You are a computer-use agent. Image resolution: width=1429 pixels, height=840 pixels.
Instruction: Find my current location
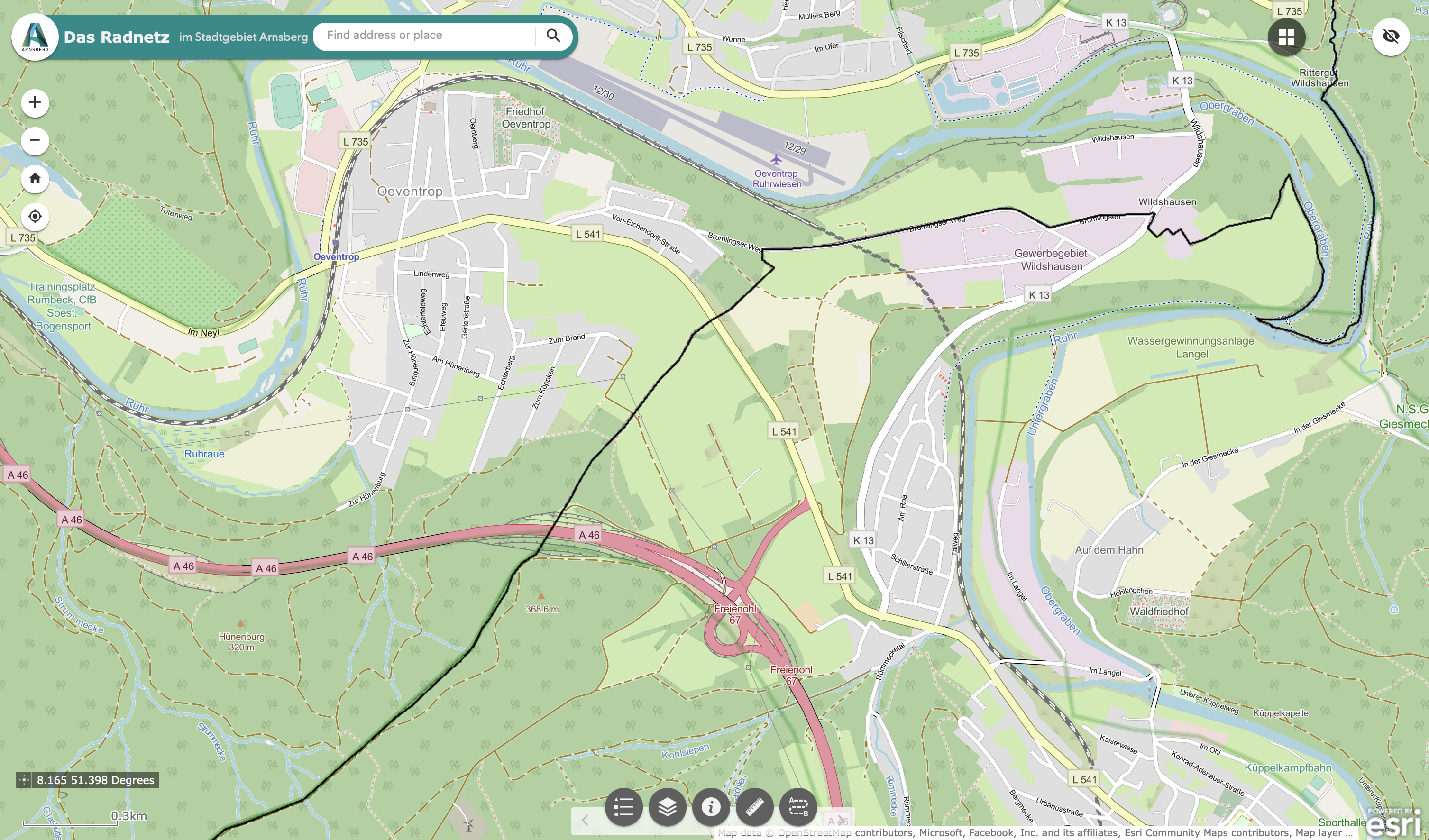click(x=35, y=217)
